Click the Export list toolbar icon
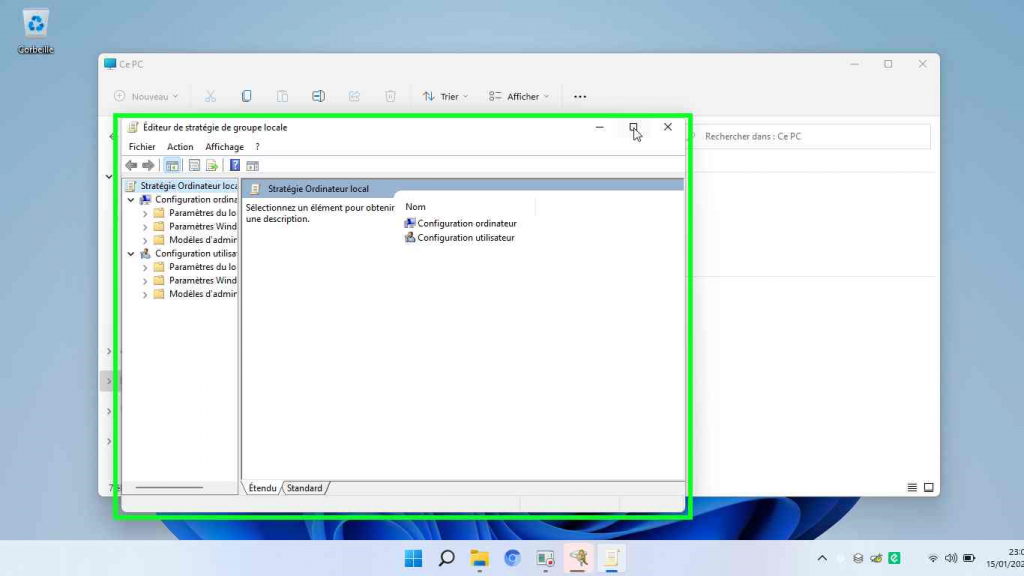Image resolution: width=1024 pixels, height=576 pixels. 212,166
